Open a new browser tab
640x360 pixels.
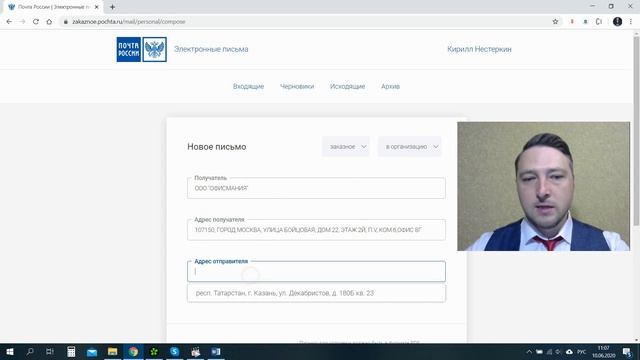coord(112,7)
